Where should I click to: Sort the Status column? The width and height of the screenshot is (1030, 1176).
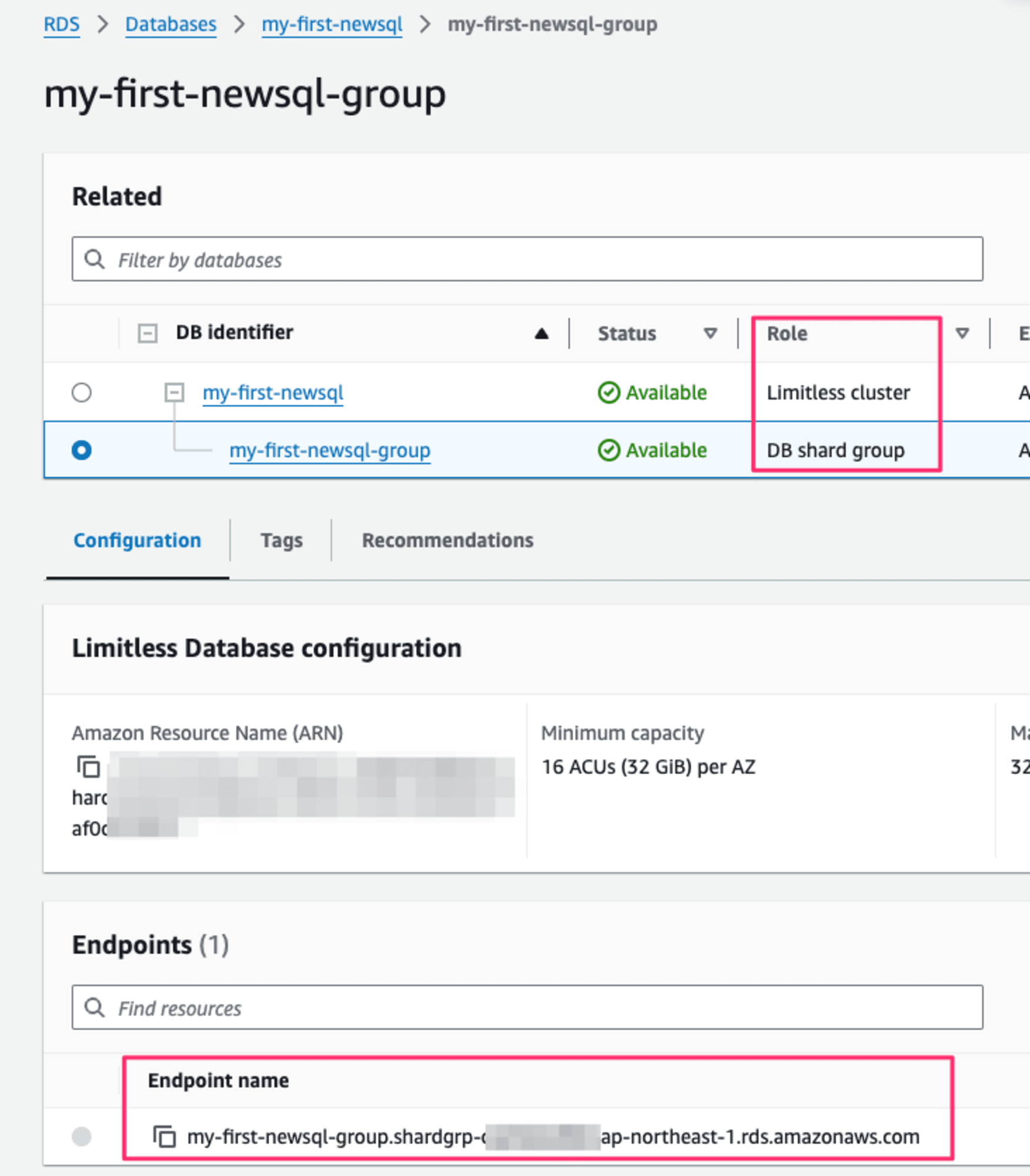click(x=710, y=333)
